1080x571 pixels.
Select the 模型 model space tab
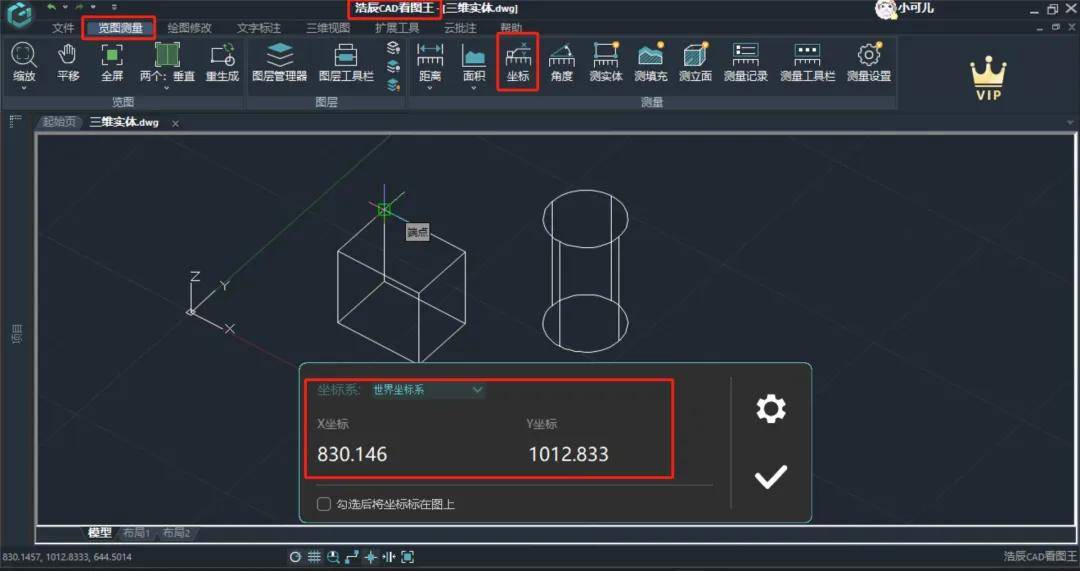click(x=100, y=532)
